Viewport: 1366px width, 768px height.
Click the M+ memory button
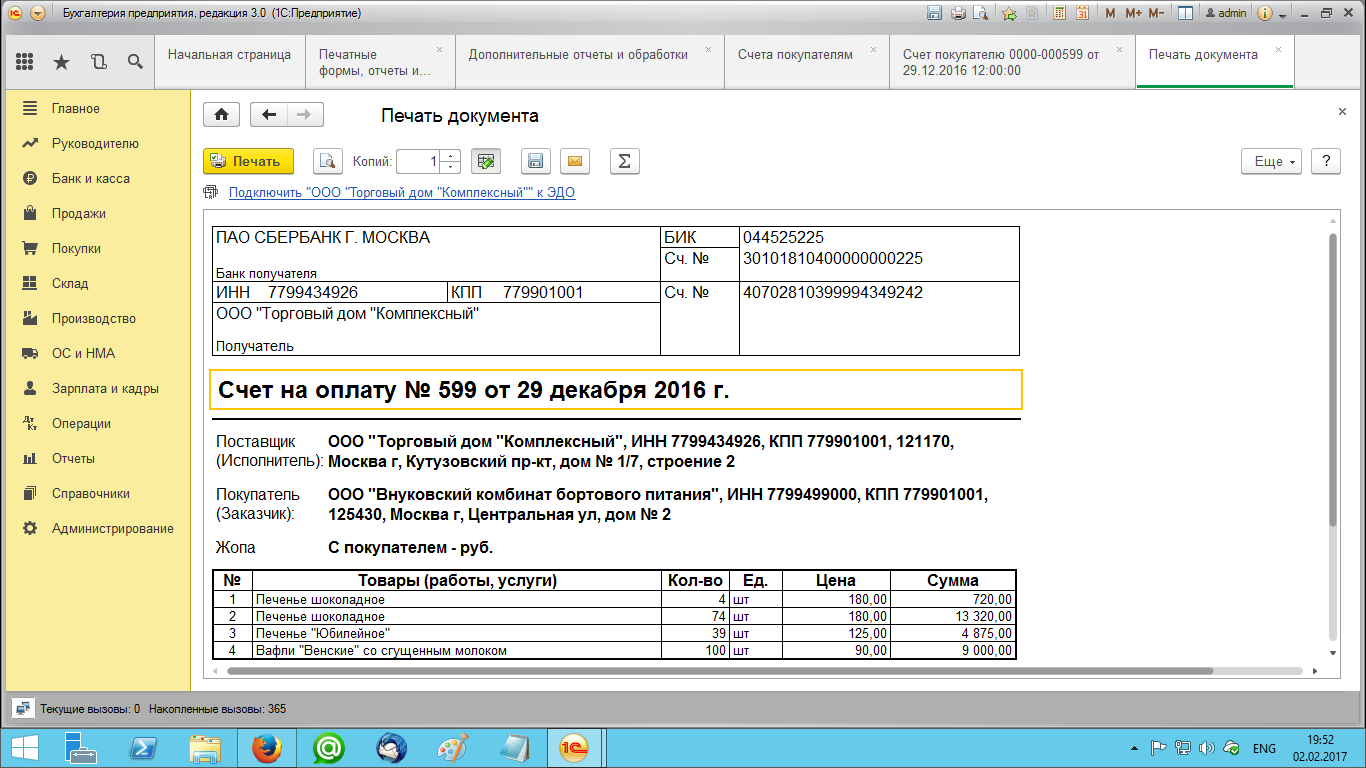coord(1133,14)
